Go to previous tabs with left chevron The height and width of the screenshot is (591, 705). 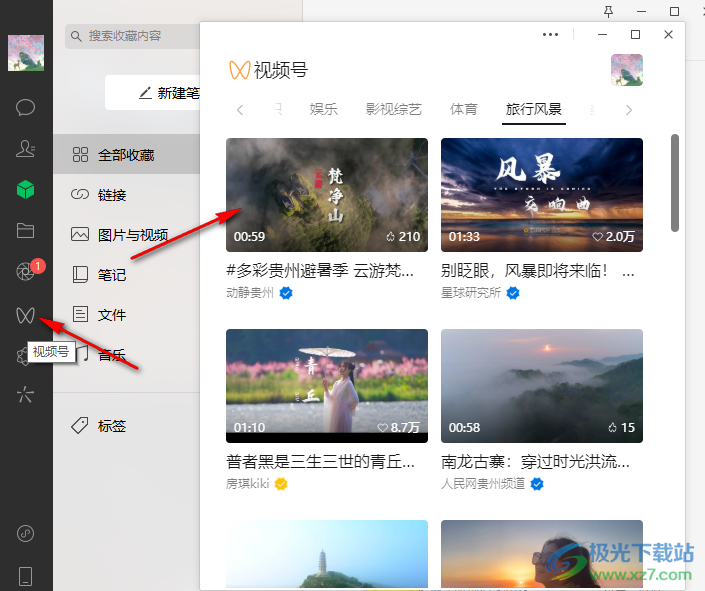tap(240, 110)
